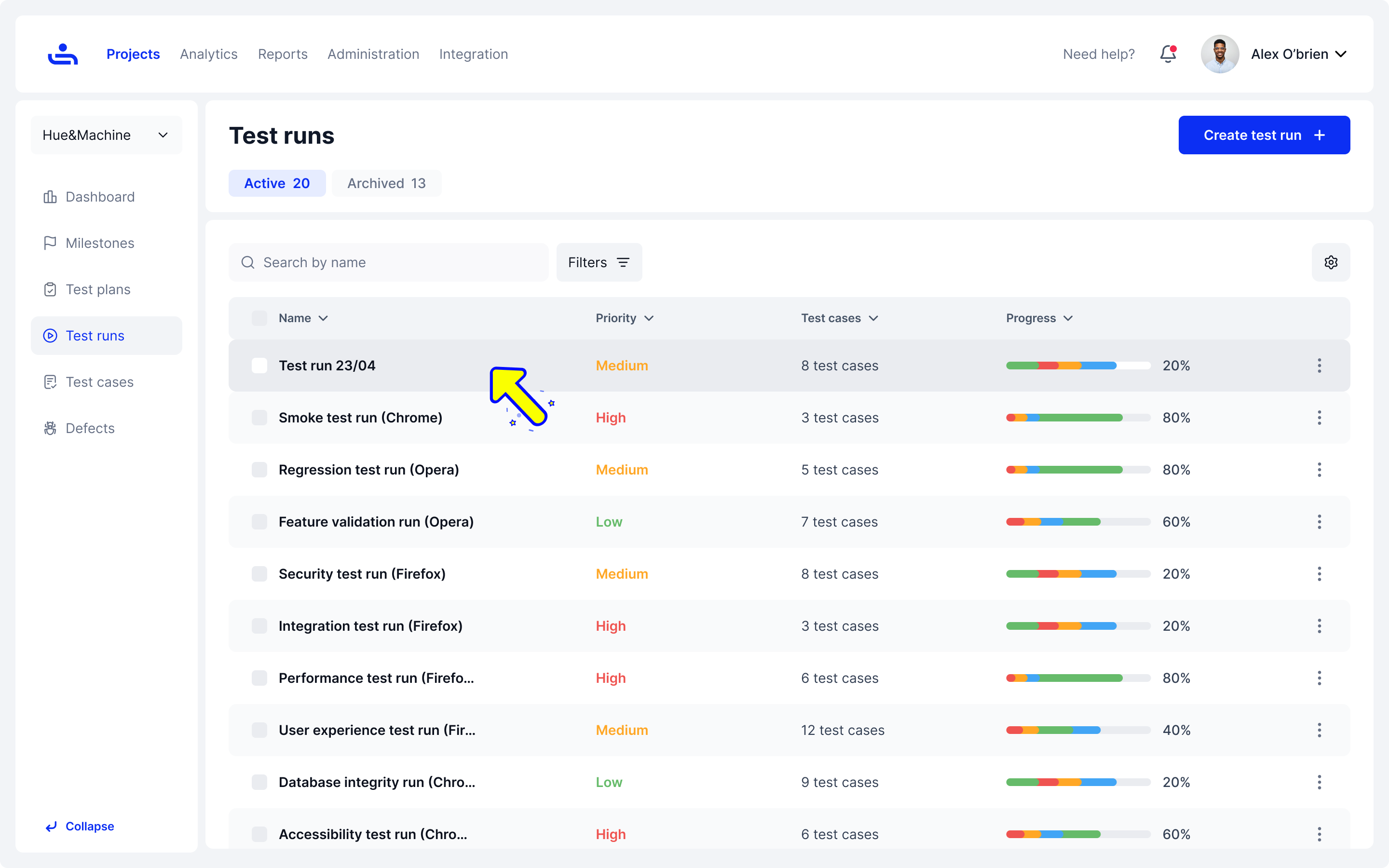
Task: Open kebab menu for Test run 23/04
Action: (1319, 366)
